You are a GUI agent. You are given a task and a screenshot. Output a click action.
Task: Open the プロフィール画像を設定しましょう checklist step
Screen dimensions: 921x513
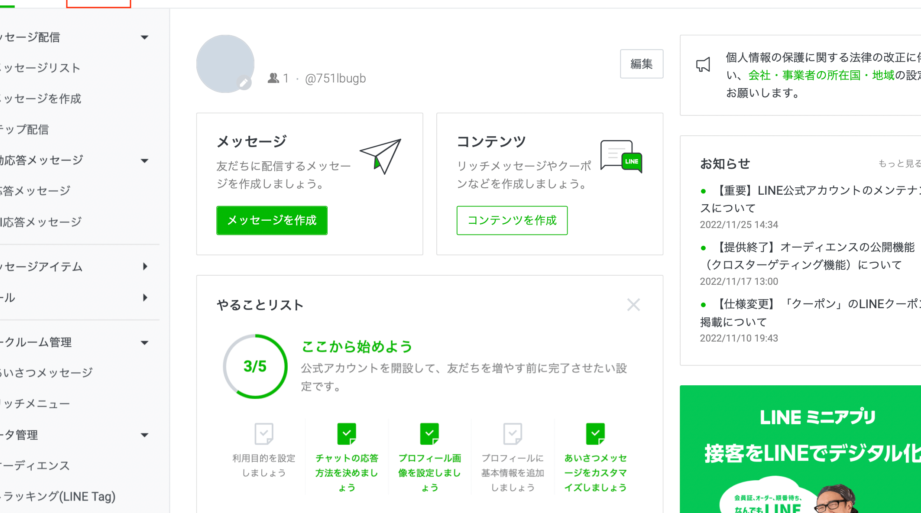coord(429,458)
